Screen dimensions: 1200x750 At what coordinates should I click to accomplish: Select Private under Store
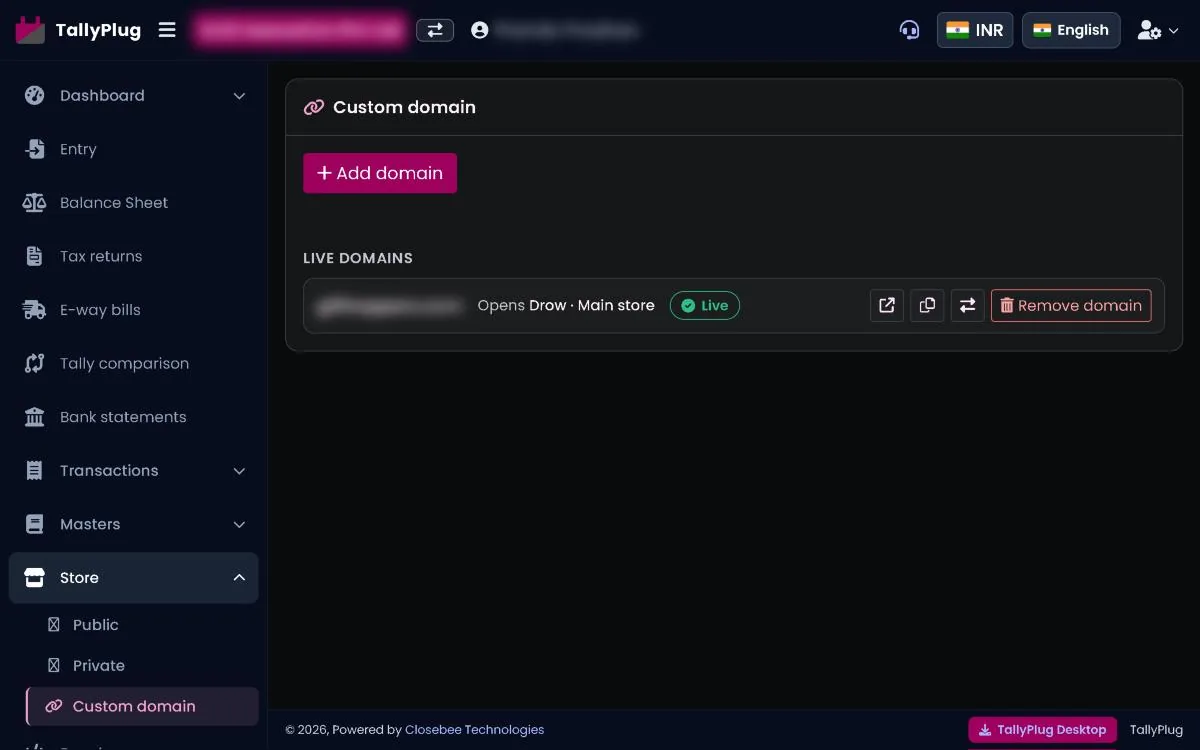(x=142, y=666)
